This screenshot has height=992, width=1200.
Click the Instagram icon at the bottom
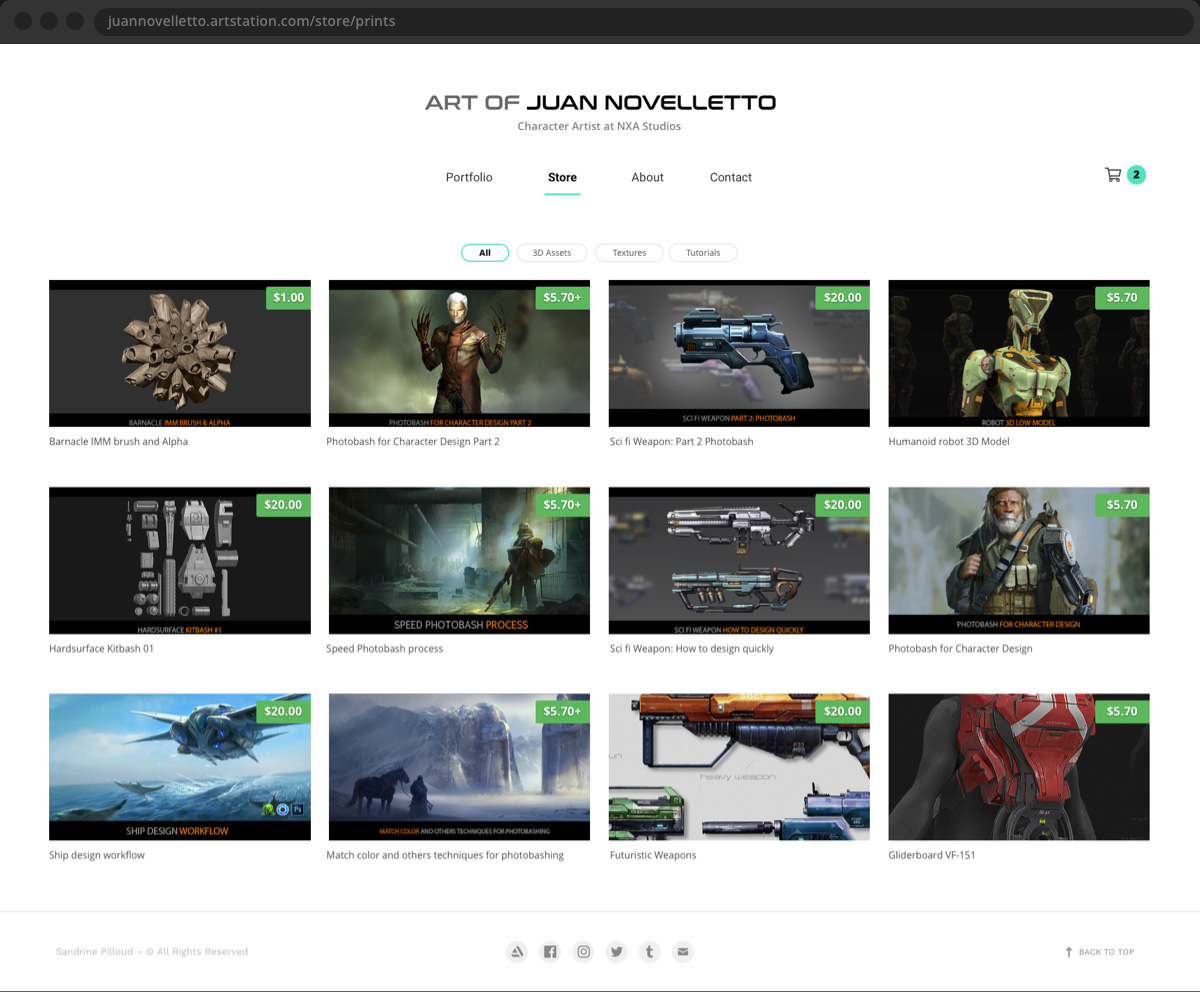(x=583, y=951)
